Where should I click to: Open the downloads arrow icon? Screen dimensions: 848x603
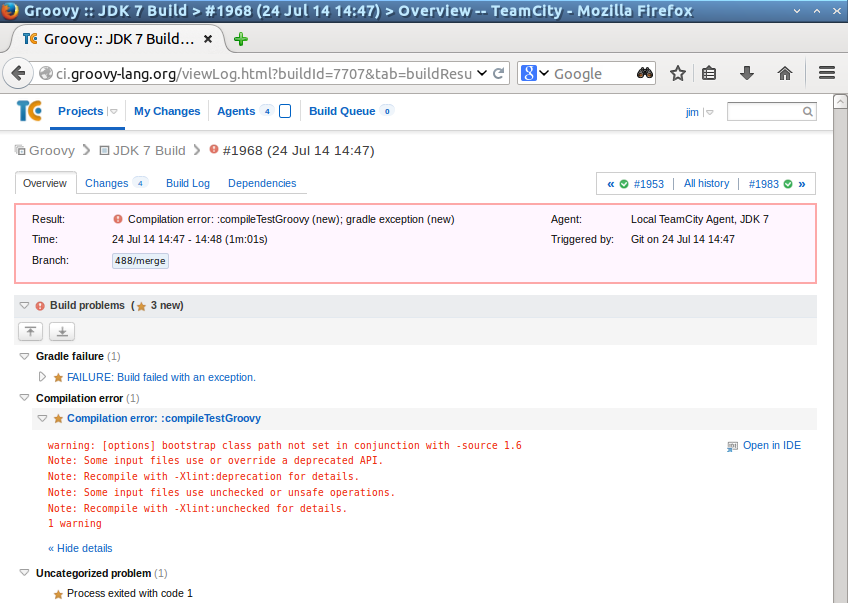click(x=747, y=73)
